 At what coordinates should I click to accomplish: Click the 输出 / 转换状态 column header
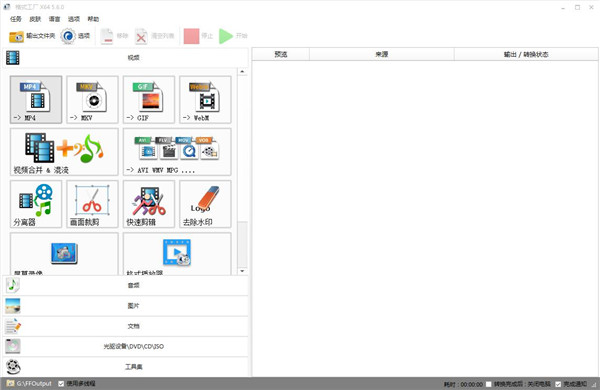pos(526,54)
